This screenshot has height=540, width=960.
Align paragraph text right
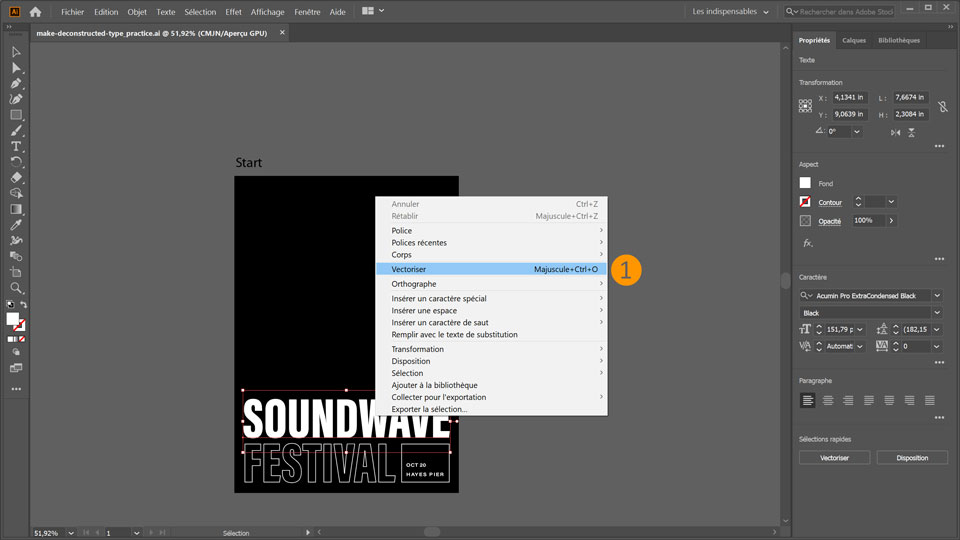point(848,400)
